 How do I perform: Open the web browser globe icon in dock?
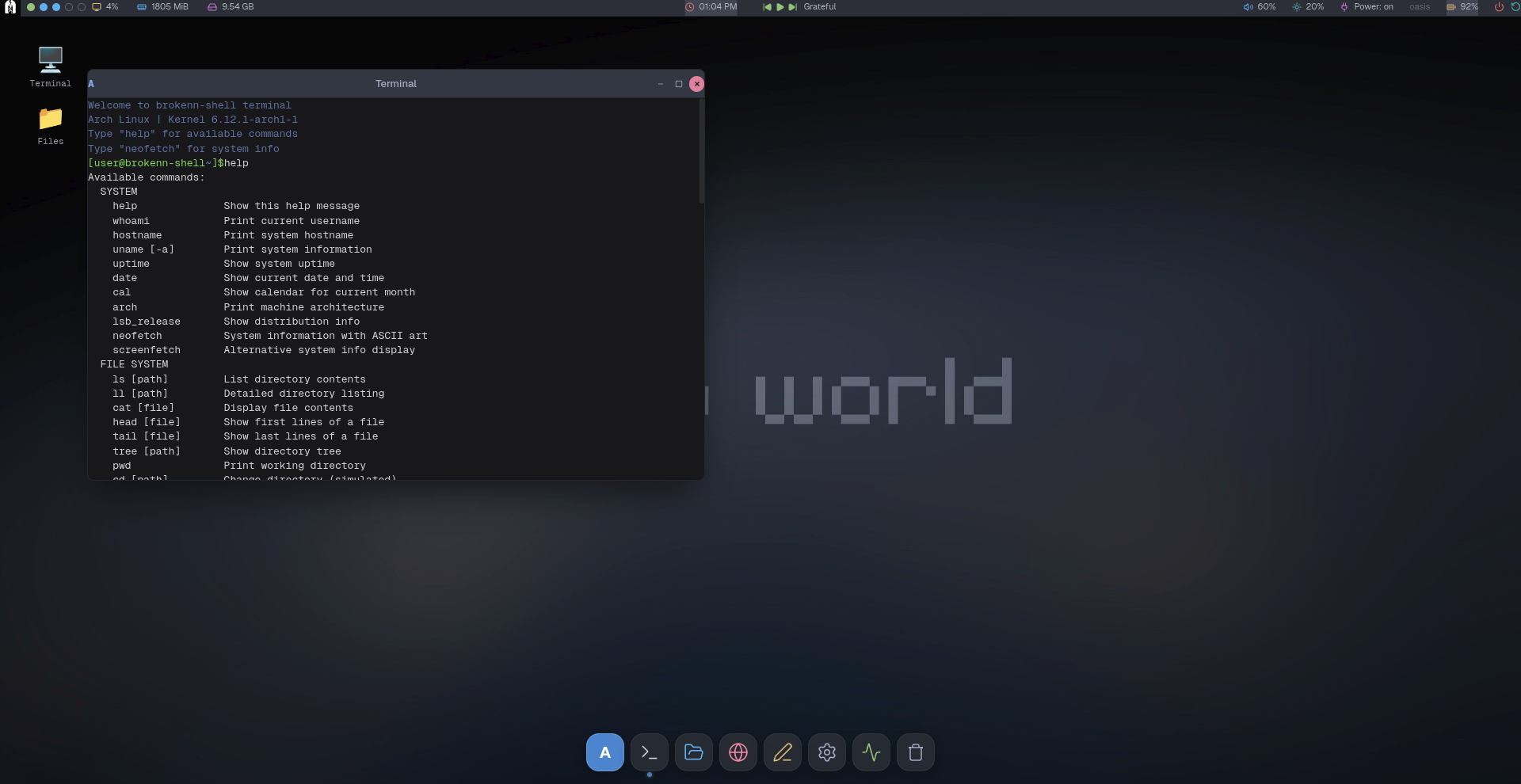pyautogui.click(x=738, y=752)
